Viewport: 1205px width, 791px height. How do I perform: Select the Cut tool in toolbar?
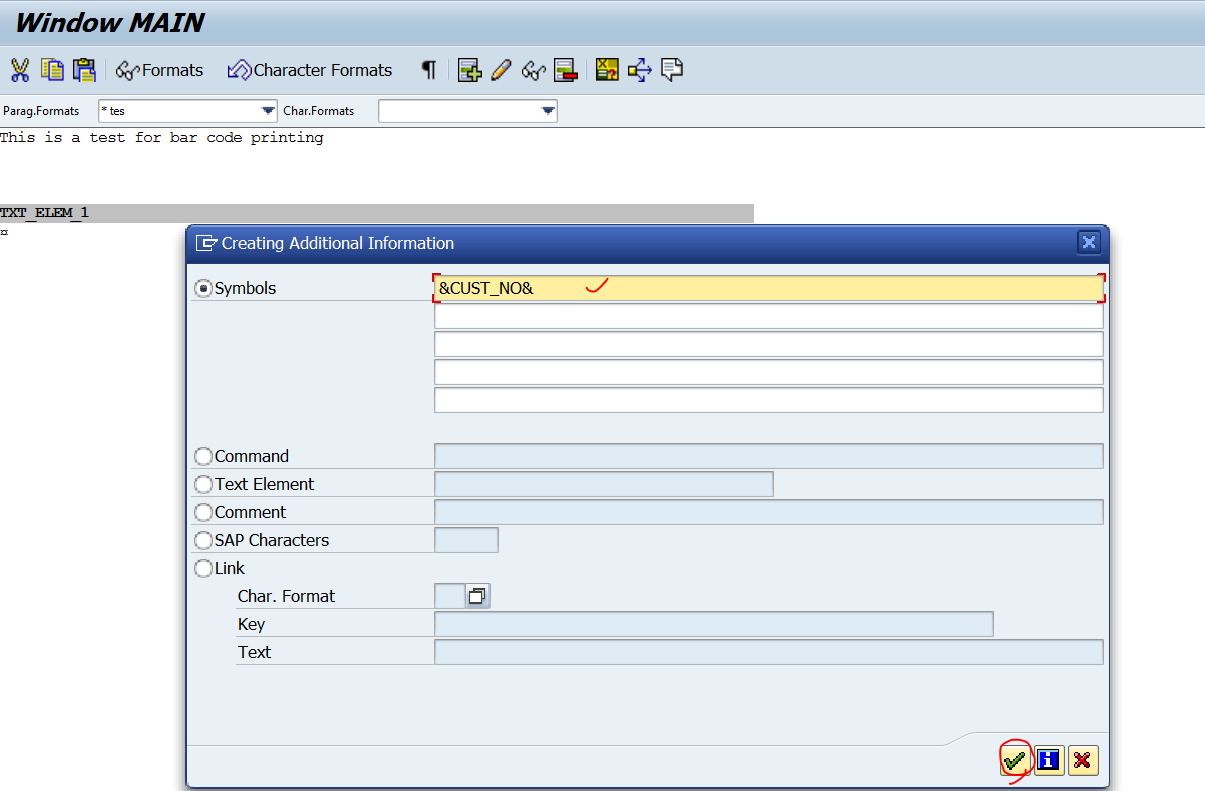[x=20, y=70]
